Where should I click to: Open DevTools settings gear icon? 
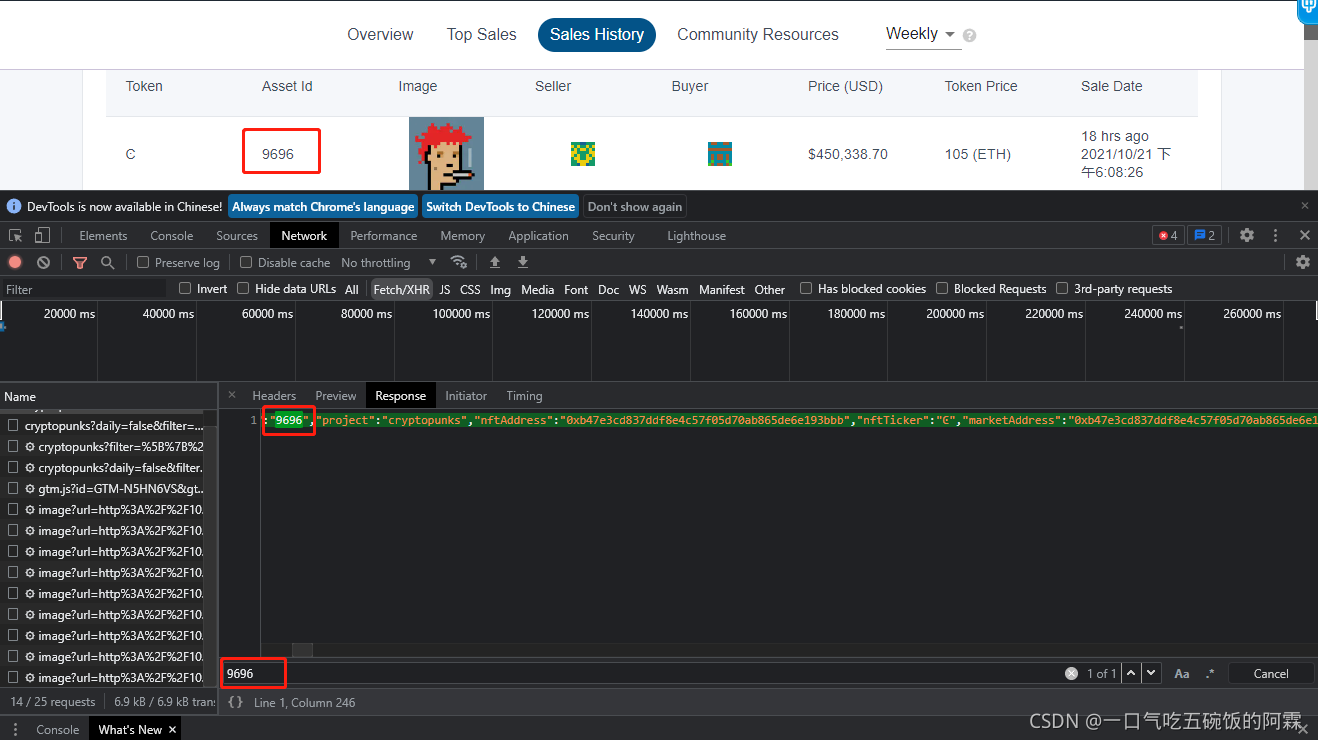(1246, 235)
